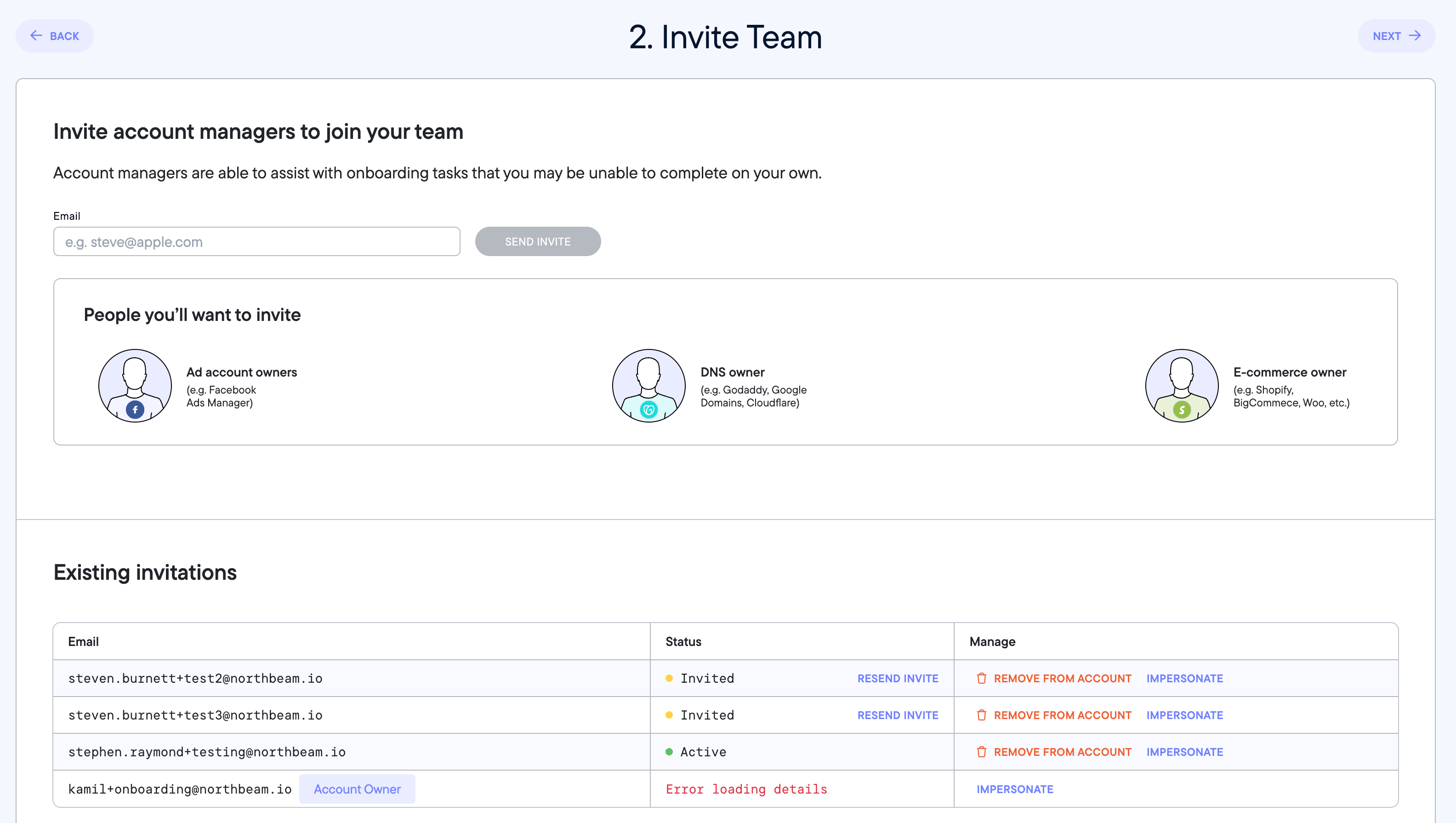The height and width of the screenshot is (823, 1456).
Task: Click the E-commerce owner avatar icon
Action: tap(1182, 385)
